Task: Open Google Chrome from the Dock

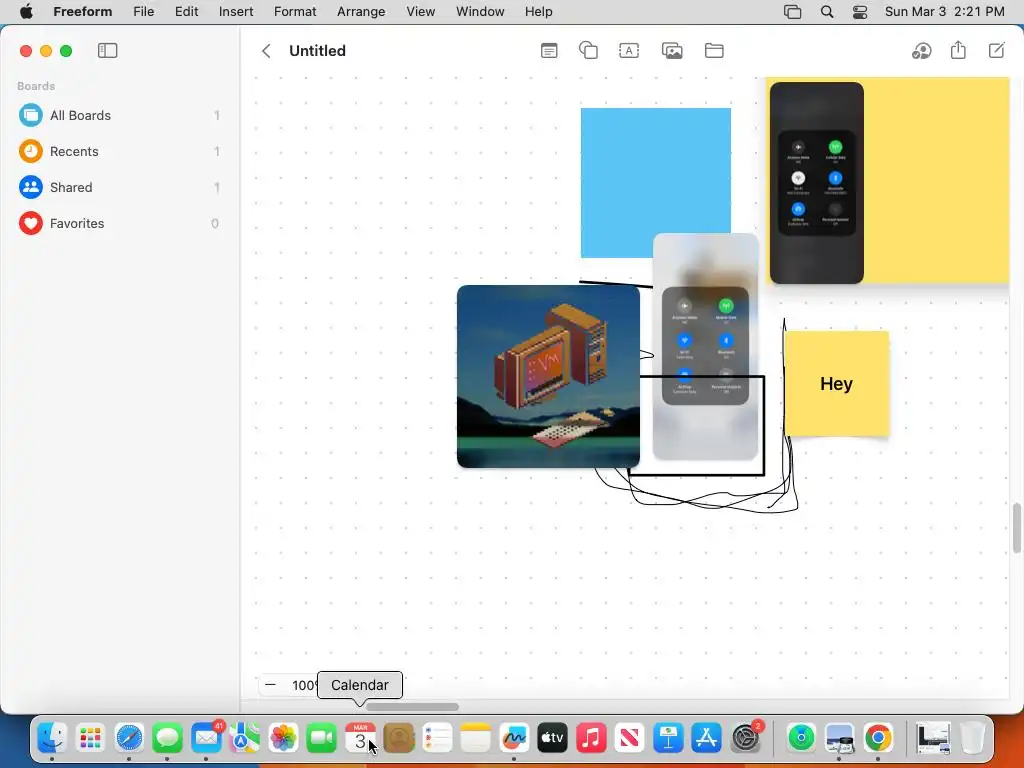Action: click(878, 739)
